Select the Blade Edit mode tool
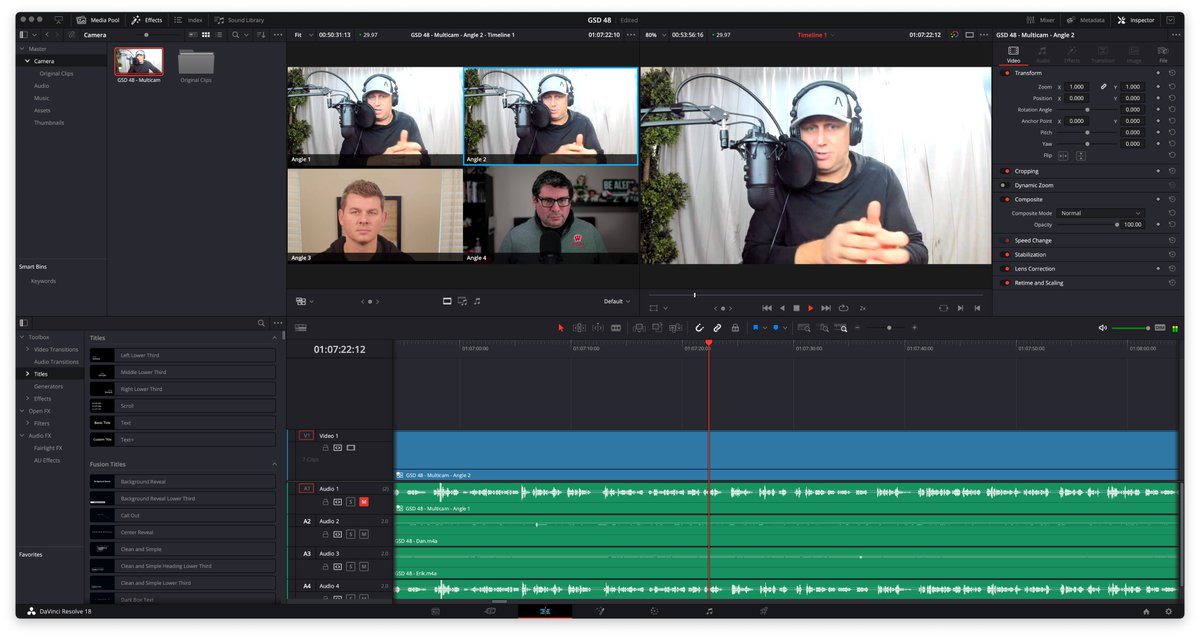This screenshot has width=1200, height=638. click(615, 328)
